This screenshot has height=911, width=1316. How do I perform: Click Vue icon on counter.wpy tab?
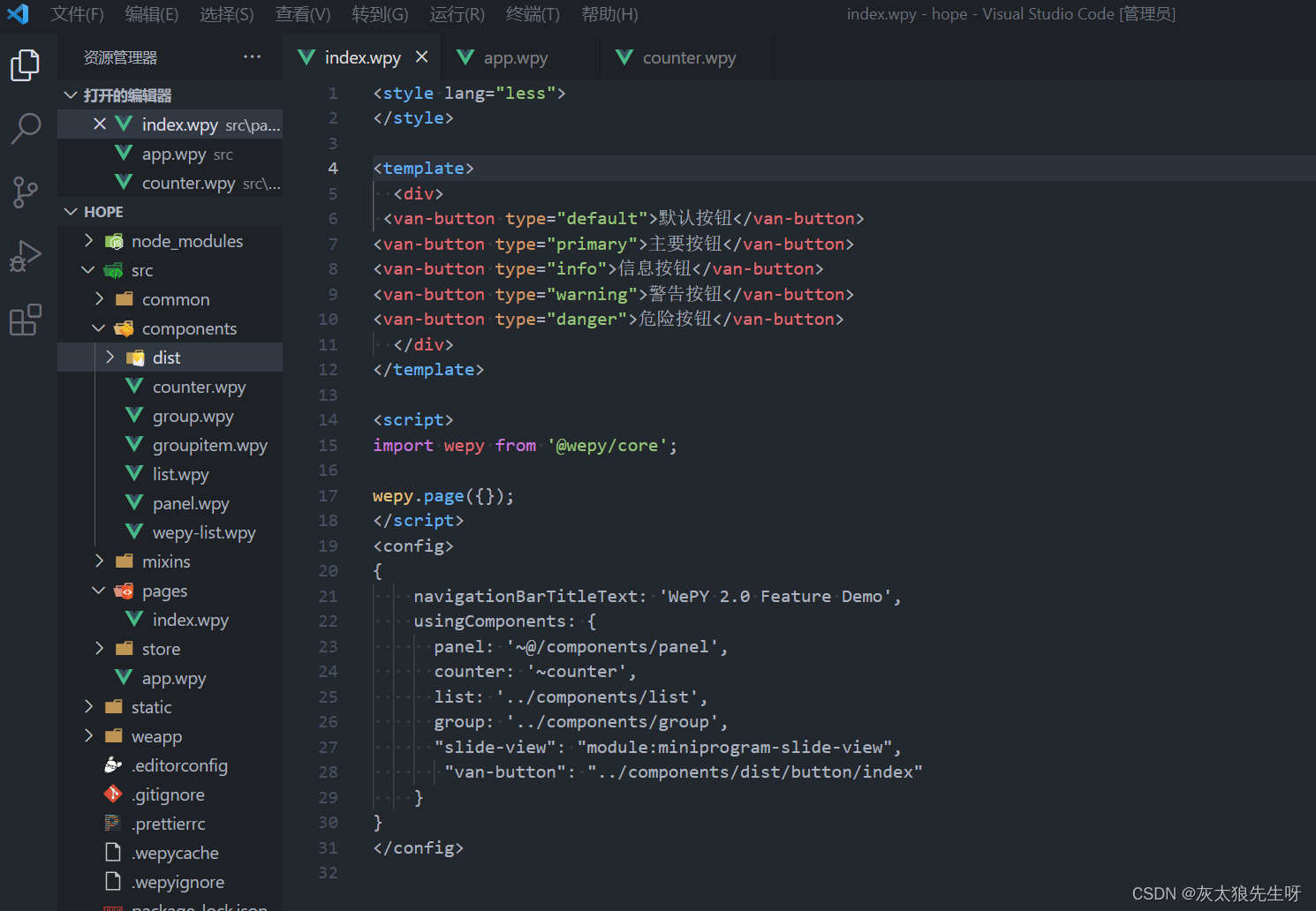coord(624,57)
